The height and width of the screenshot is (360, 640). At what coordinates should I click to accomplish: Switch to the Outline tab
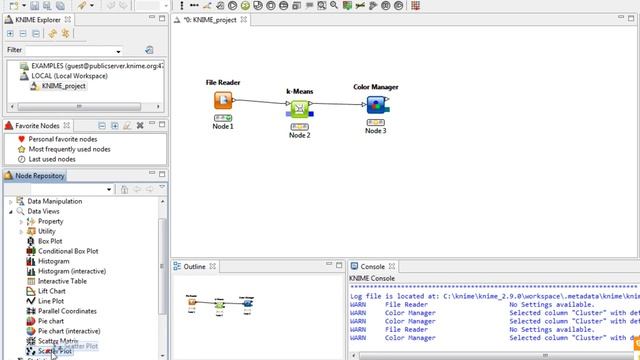click(194, 267)
